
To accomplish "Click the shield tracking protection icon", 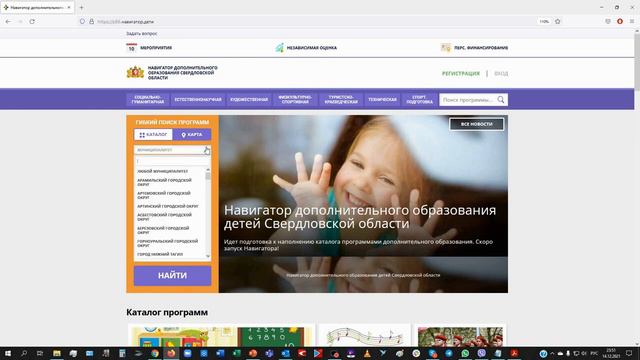I will [82, 22].
